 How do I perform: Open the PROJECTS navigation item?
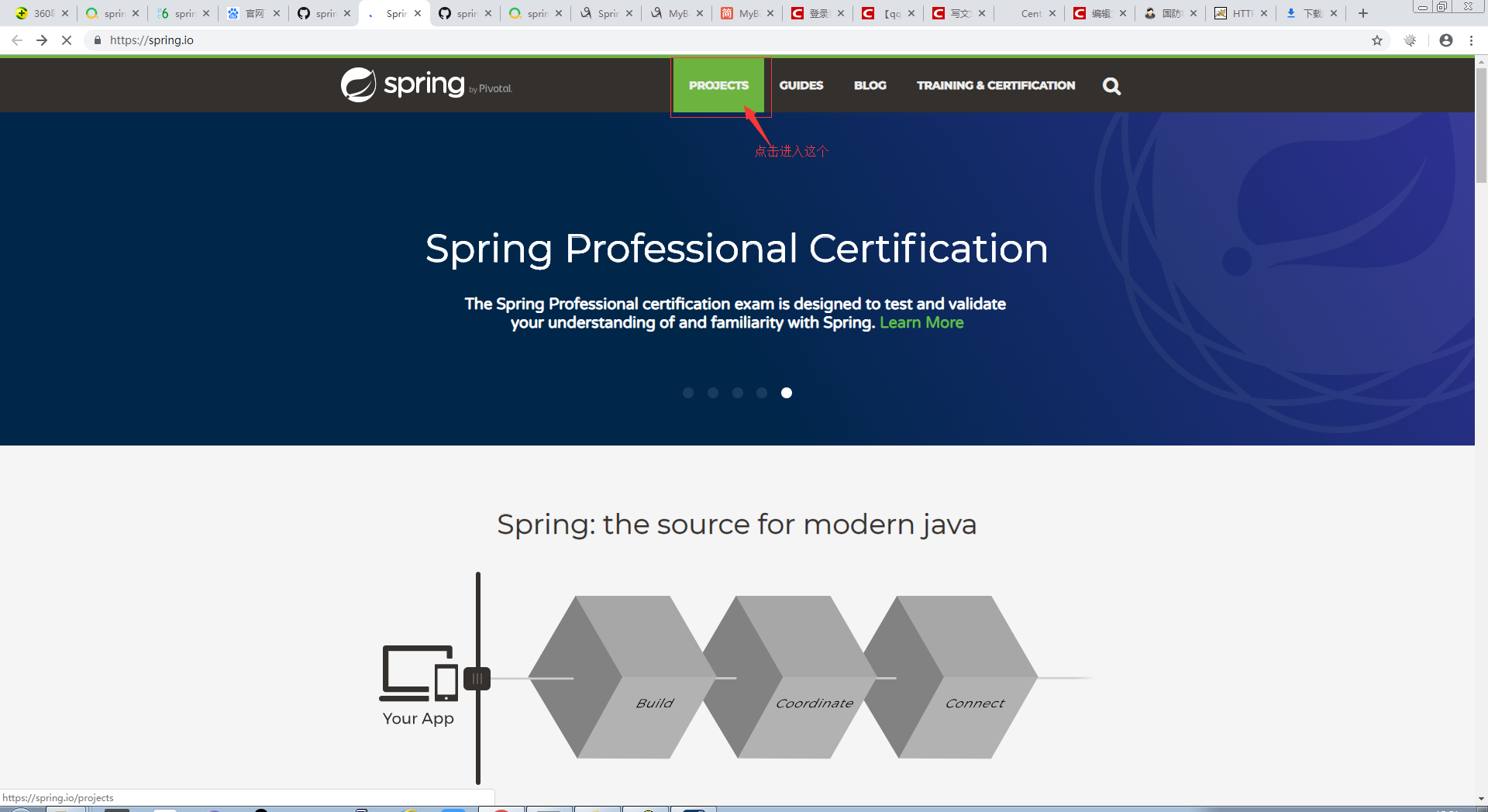(718, 85)
